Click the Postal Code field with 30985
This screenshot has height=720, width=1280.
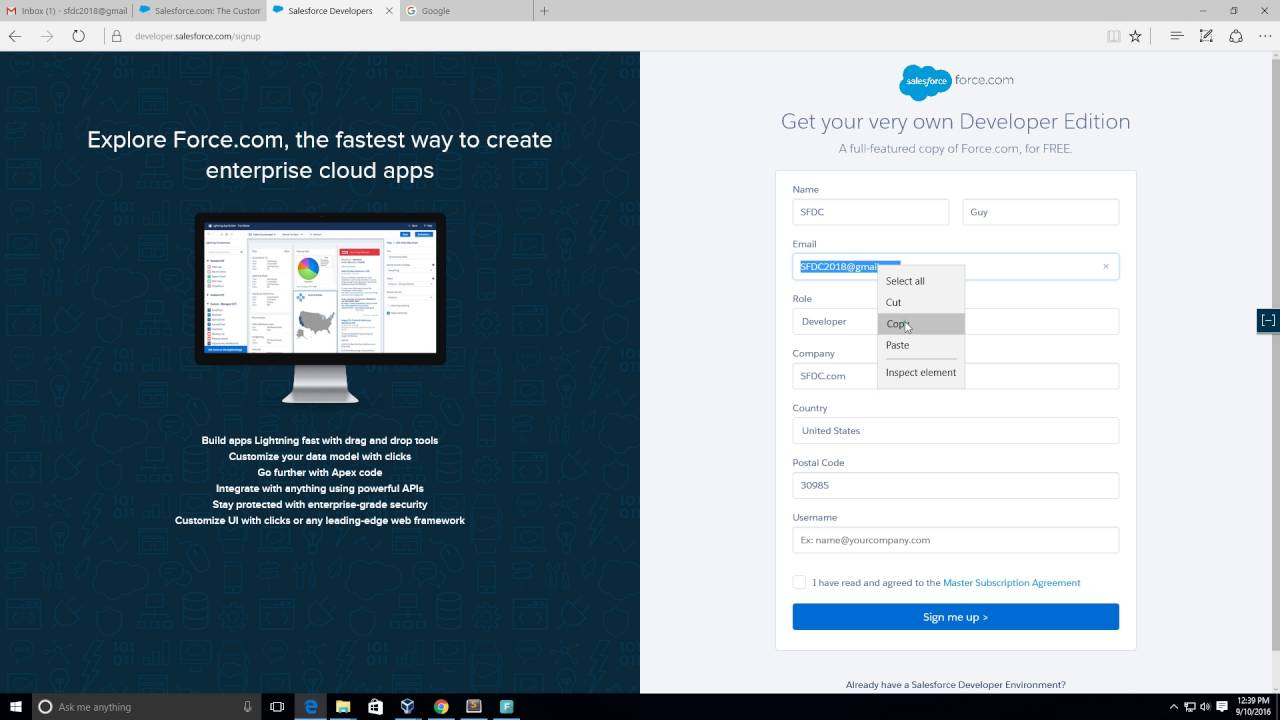click(955, 485)
